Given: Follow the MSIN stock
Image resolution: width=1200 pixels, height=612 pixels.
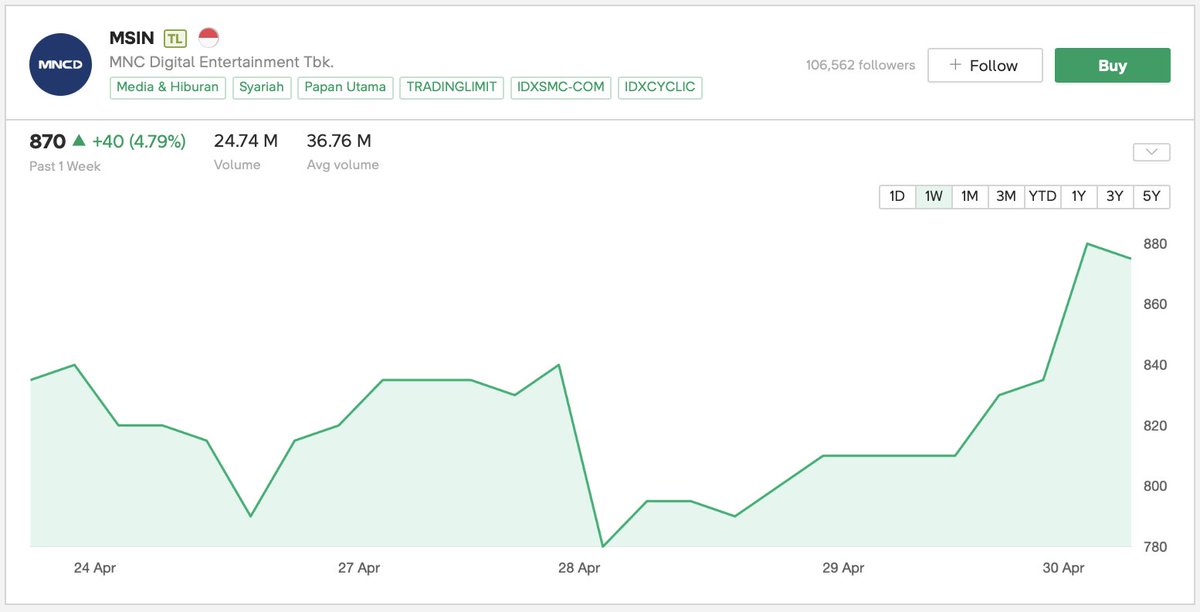Looking at the screenshot, I should pyautogui.click(x=985, y=65).
